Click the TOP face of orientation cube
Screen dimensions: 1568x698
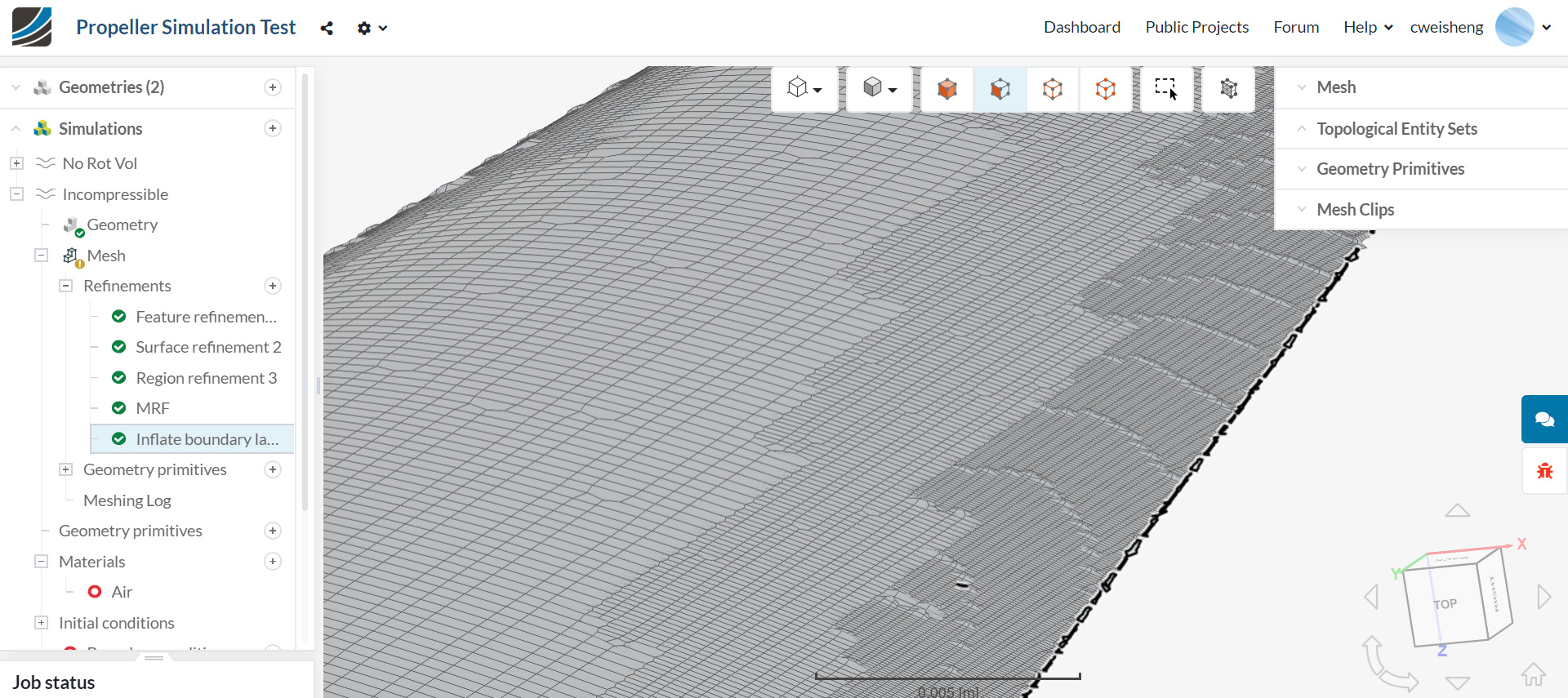tap(1445, 604)
